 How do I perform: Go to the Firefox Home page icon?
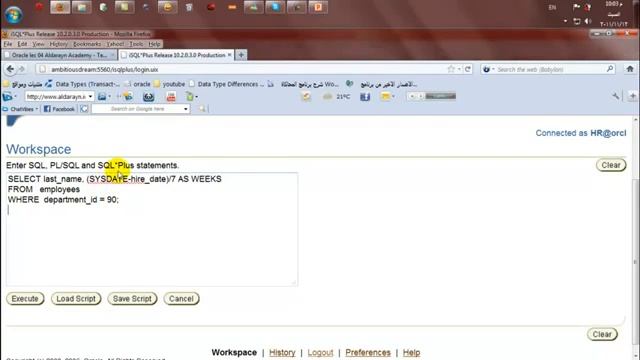coord(630,69)
